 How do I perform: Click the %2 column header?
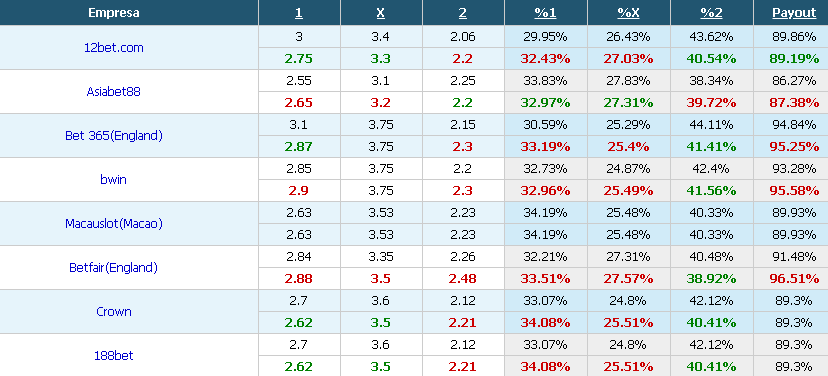point(711,13)
